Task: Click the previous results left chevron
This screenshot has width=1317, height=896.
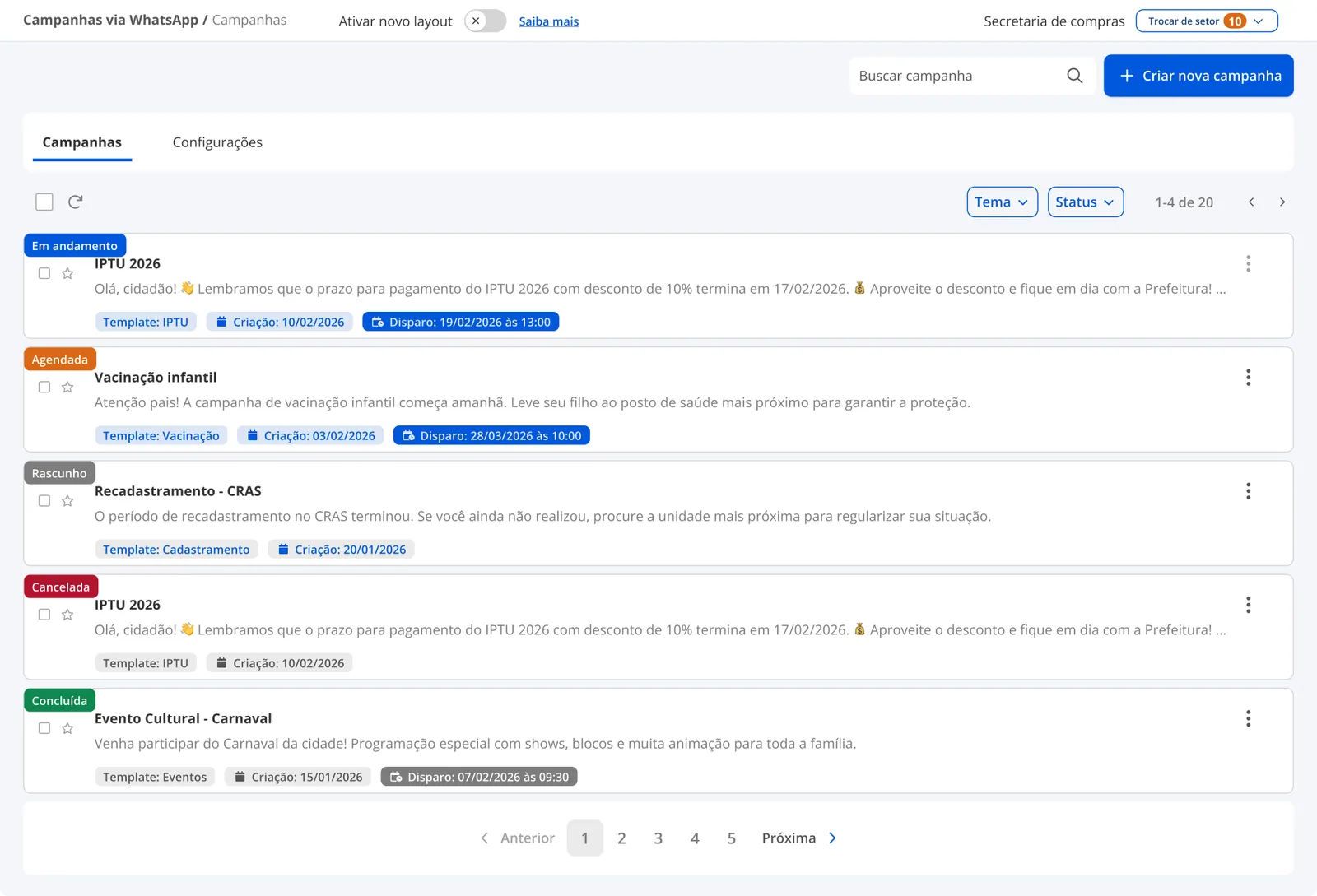Action: click(x=1251, y=202)
